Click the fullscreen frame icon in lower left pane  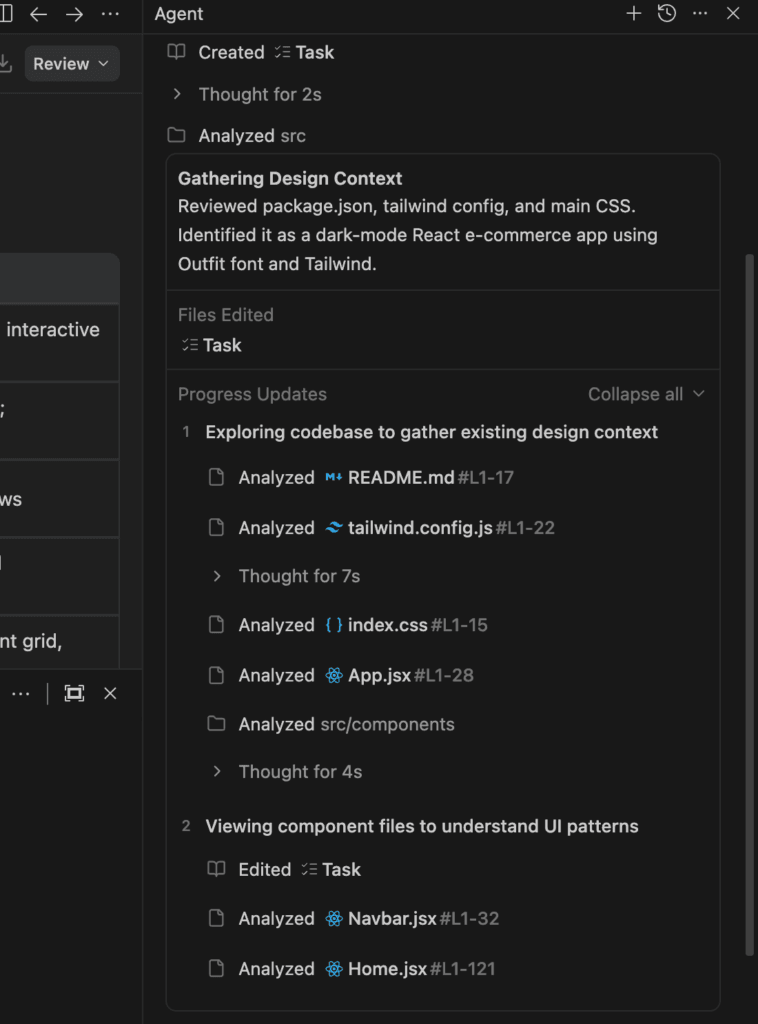(74, 693)
